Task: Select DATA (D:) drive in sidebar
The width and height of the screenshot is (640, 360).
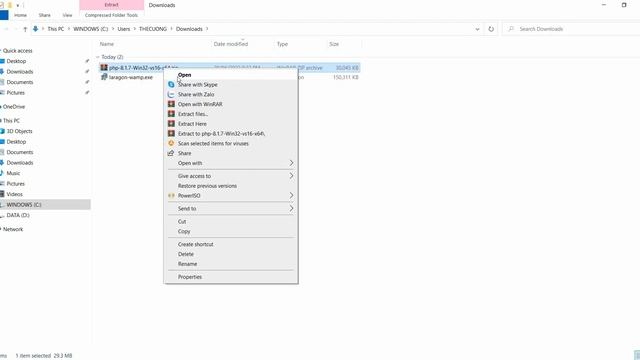Action: click(18, 215)
